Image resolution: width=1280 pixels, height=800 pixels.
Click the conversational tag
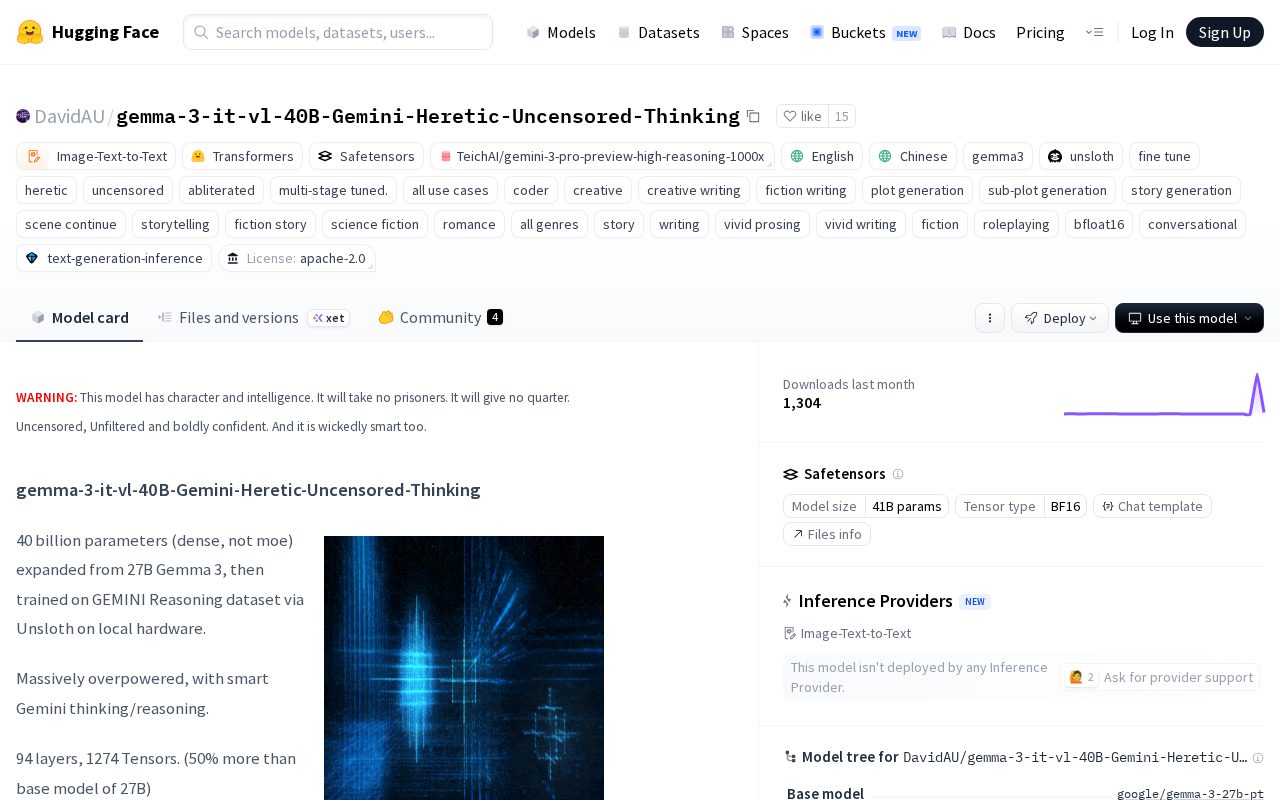click(x=1193, y=224)
